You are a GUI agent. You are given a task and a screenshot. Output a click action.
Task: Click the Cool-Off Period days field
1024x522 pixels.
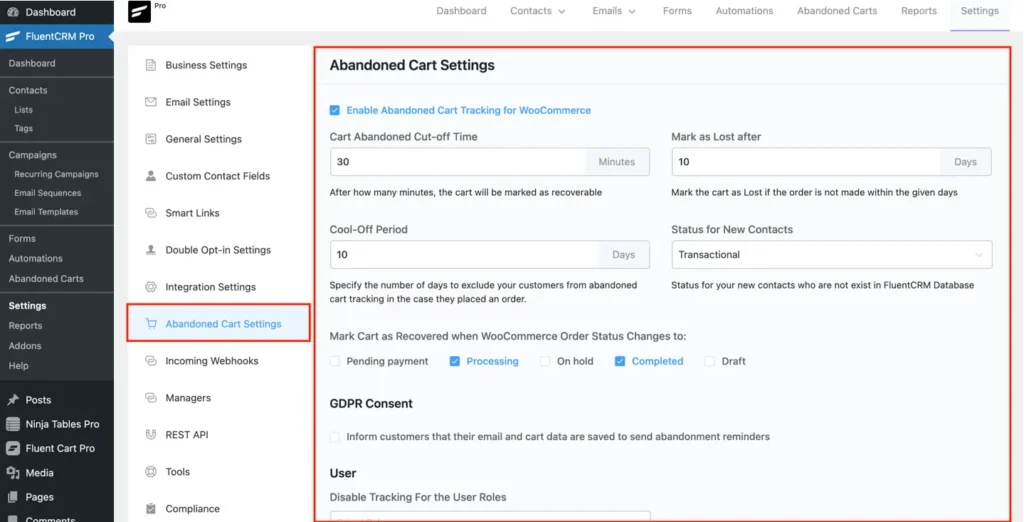point(464,255)
